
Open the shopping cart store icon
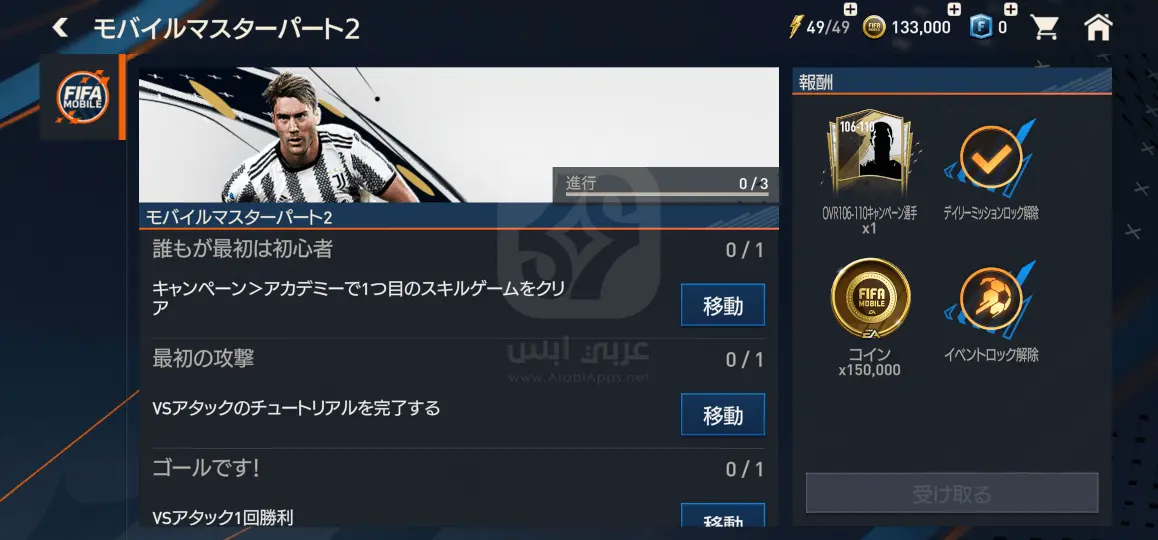point(1044,27)
